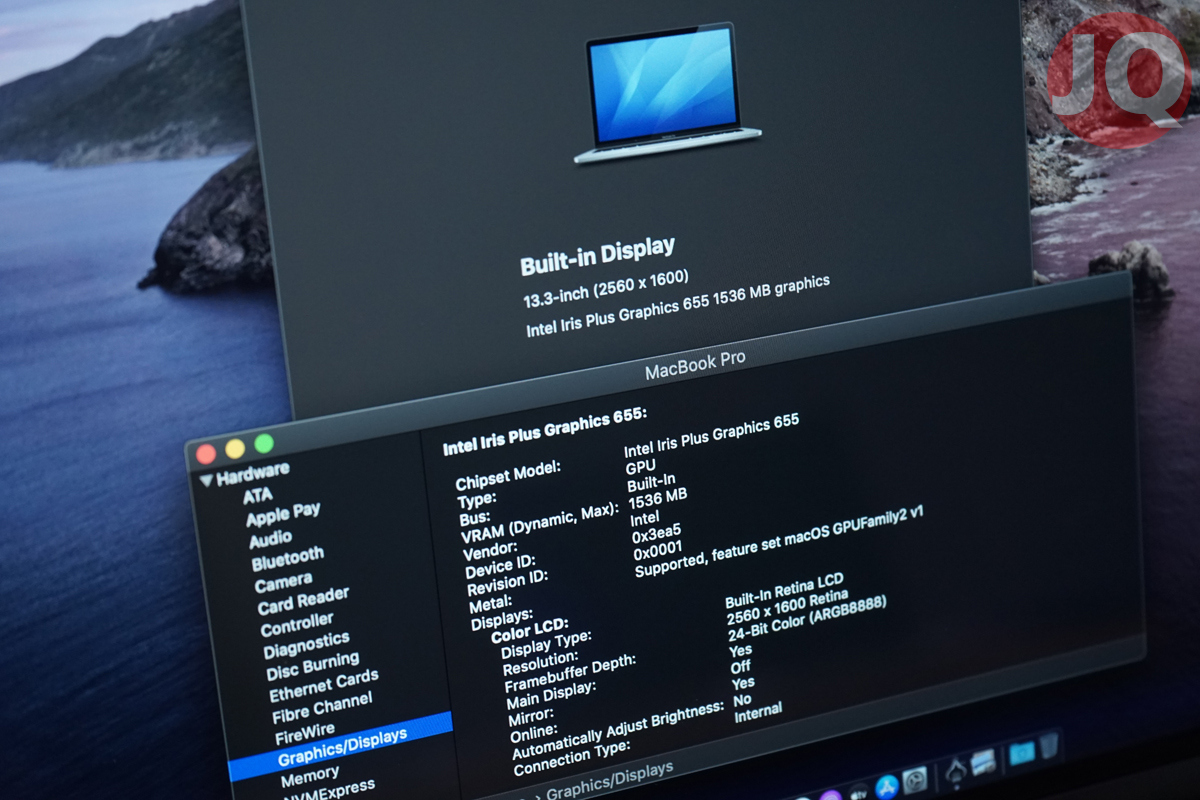1200x800 pixels.
Task: Open the FireWire entry
Action: (x=304, y=733)
